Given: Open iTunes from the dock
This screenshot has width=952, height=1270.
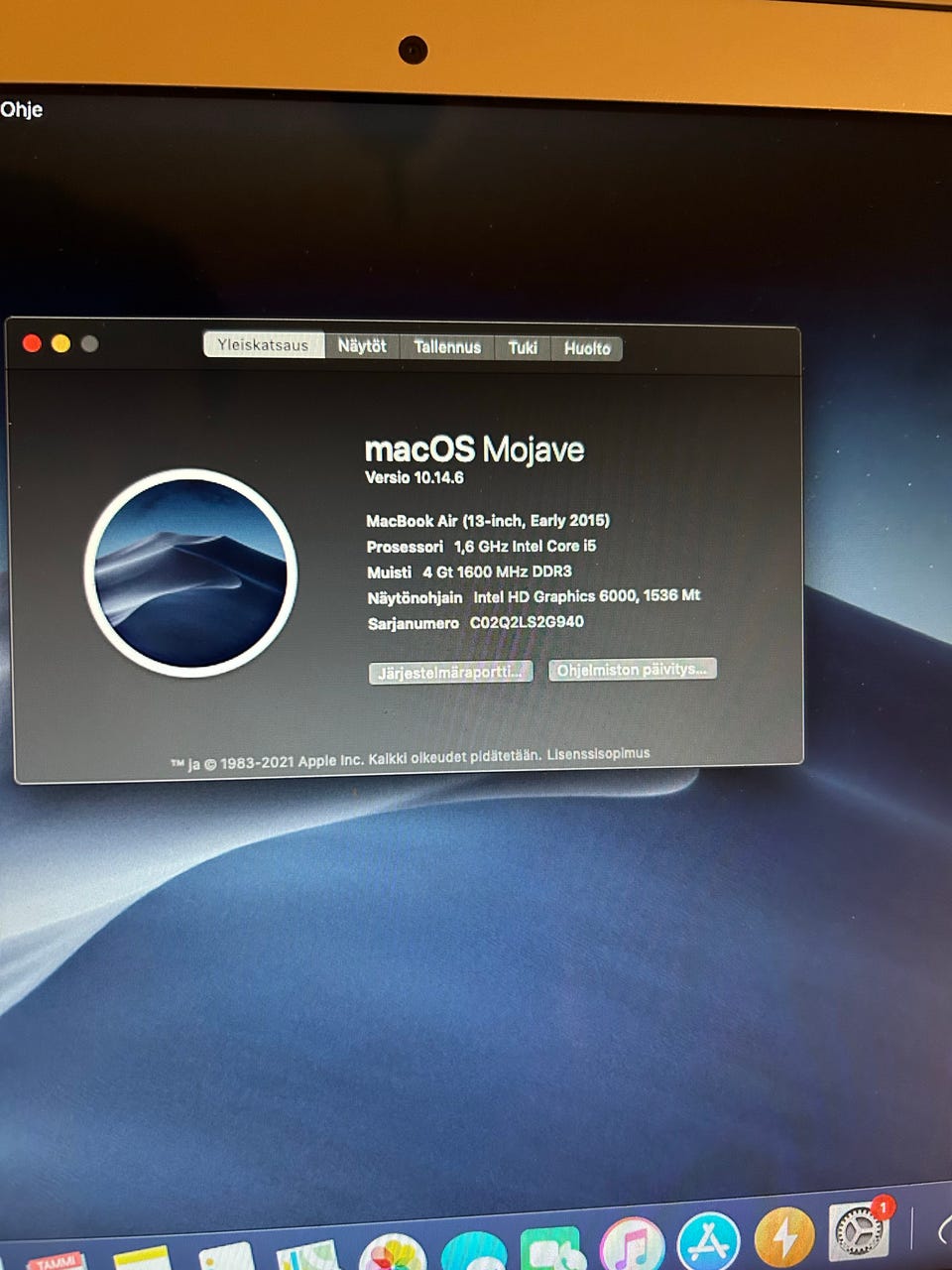Looking at the screenshot, I should click(x=632, y=1244).
